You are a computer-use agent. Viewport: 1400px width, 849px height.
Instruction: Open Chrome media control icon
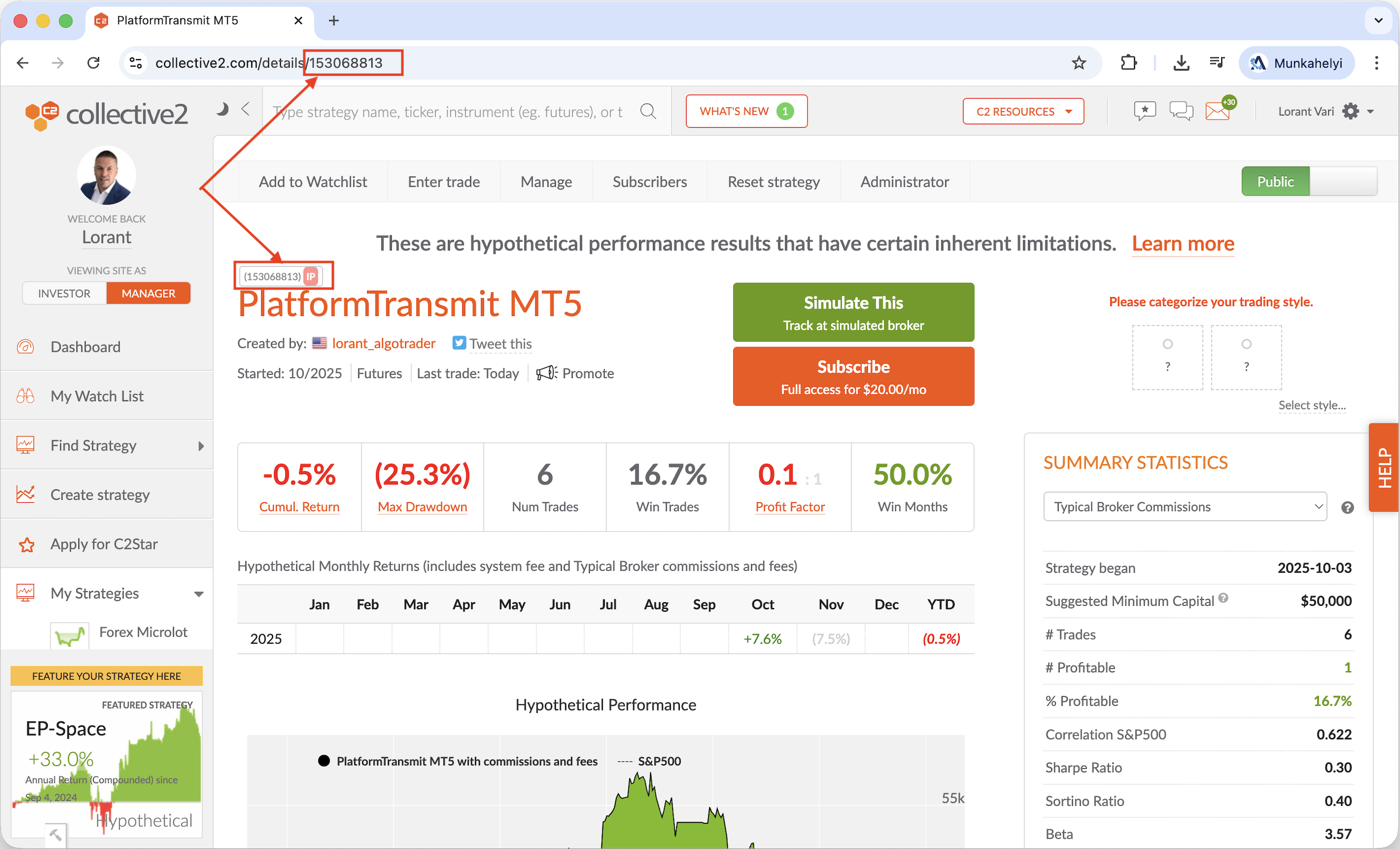(x=1217, y=63)
